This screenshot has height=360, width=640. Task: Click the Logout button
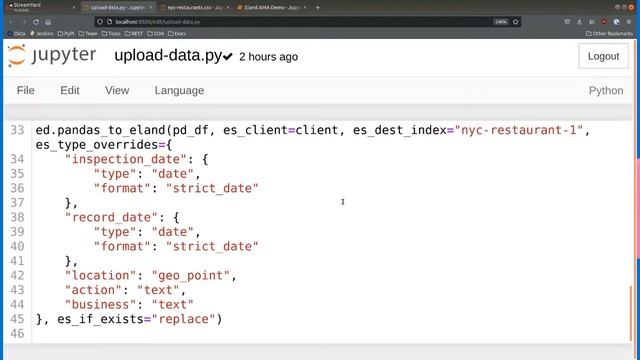coord(603,56)
